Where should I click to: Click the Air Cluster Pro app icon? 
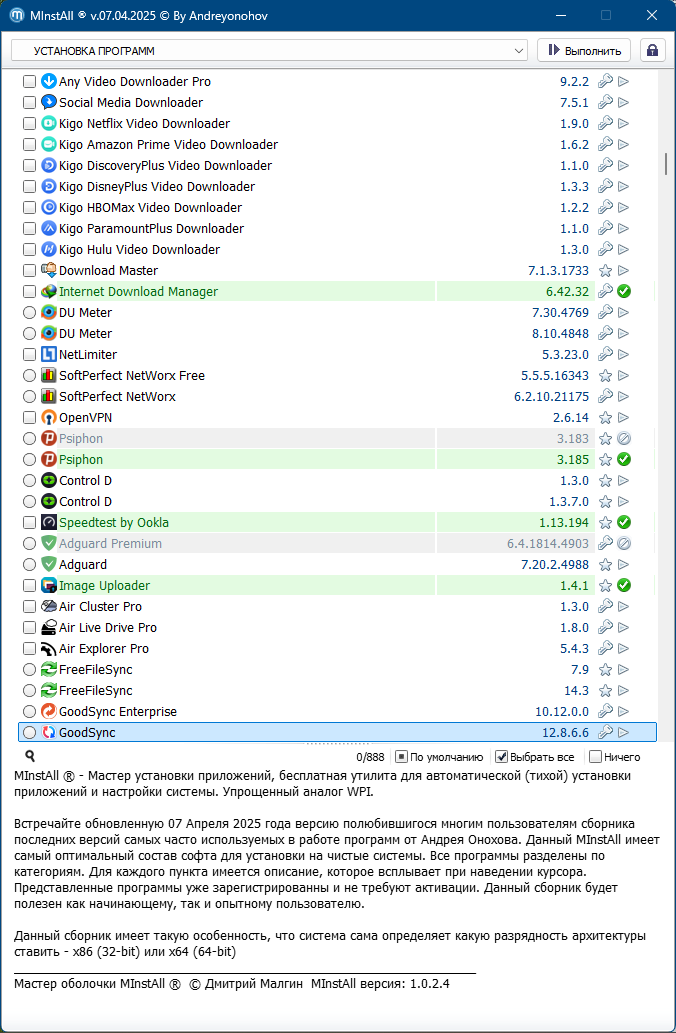49,607
